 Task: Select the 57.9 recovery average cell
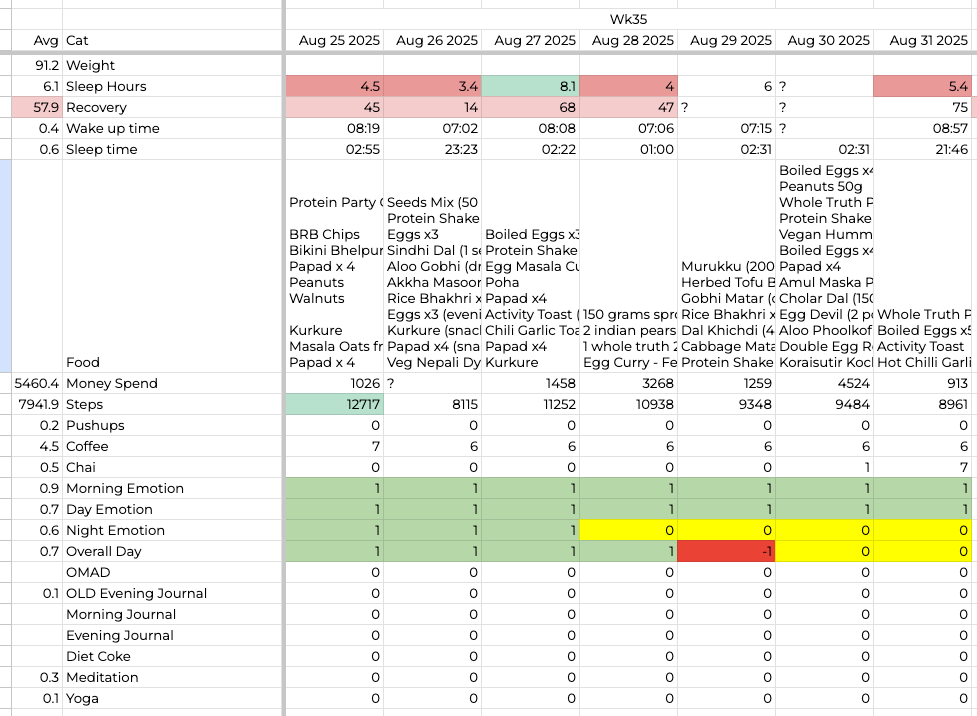point(37,107)
